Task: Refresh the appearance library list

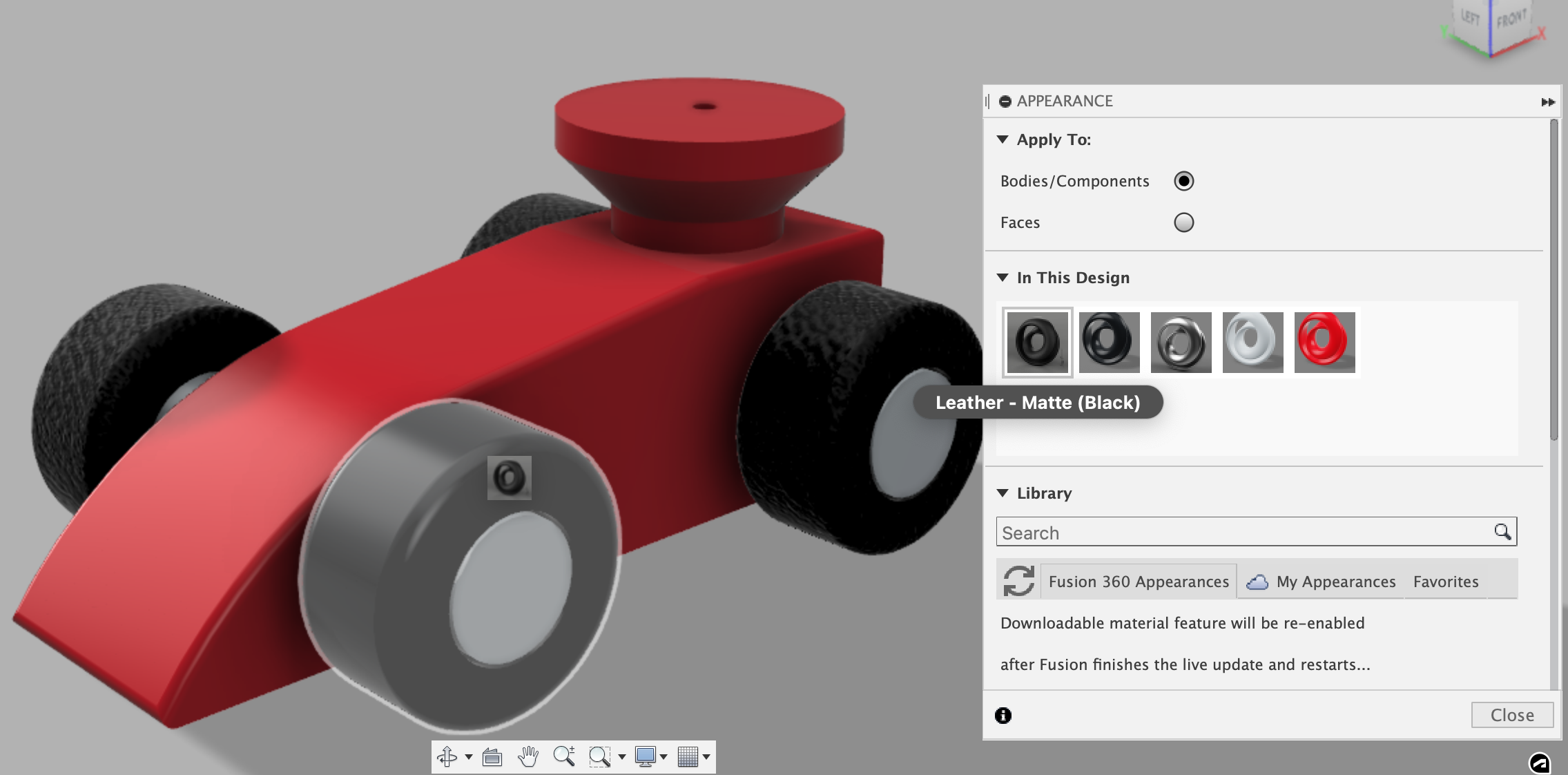Action: tap(1018, 581)
